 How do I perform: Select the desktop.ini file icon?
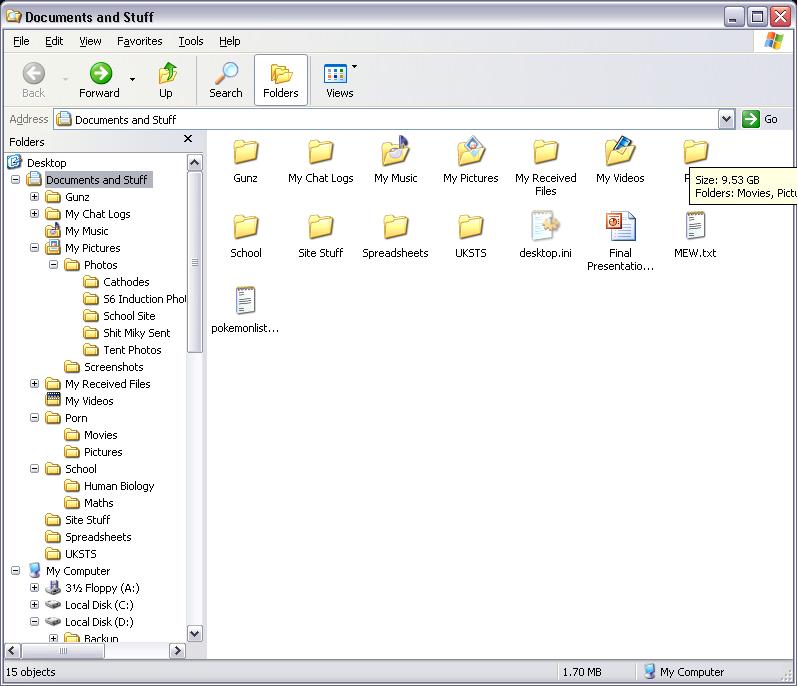[x=545, y=228]
